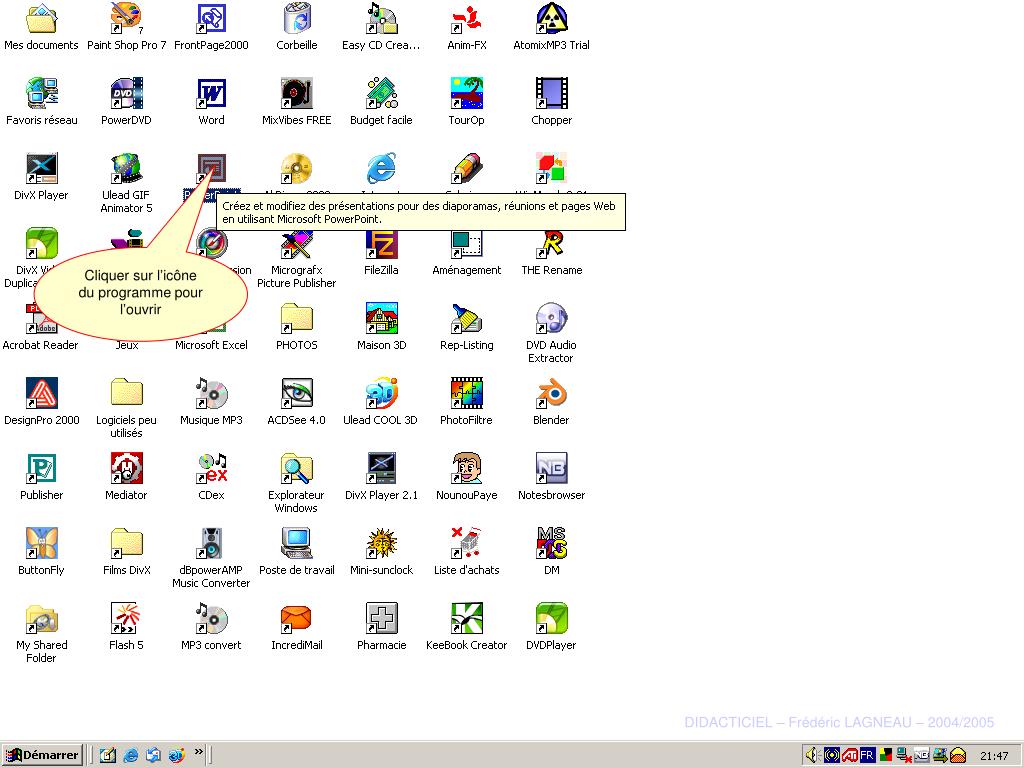Launch MixVibes FREE icon
The width and height of the screenshot is (1024, 768).
tap(297, 93)
